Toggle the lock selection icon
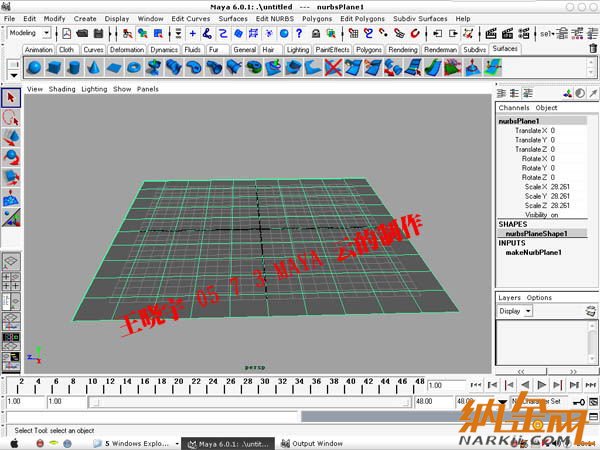The width and height of the screenshot is (600, 450). [x=316, y=34]
